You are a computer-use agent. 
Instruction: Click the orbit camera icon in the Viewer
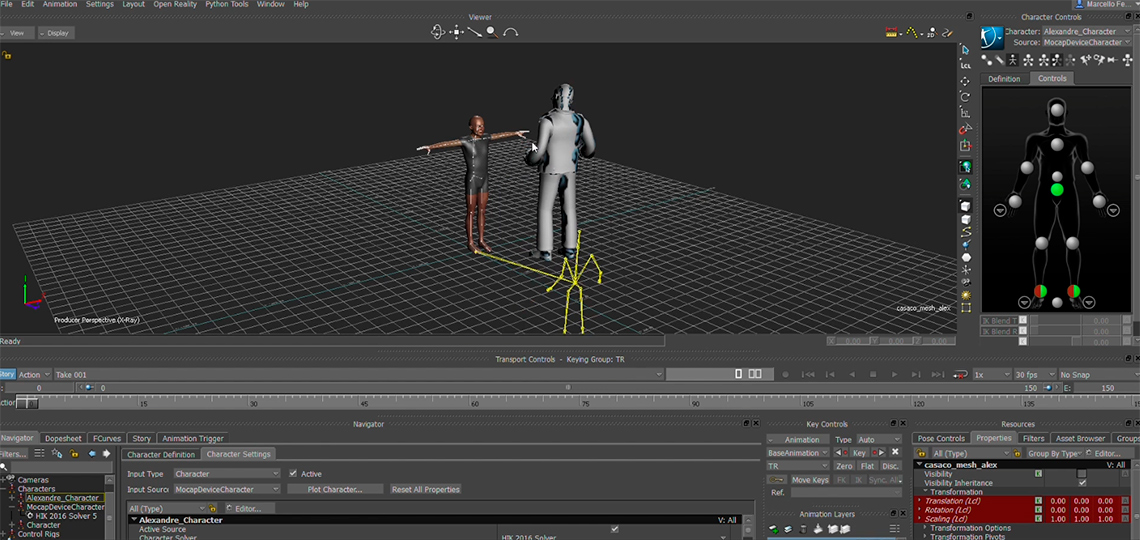coord(438,32)
